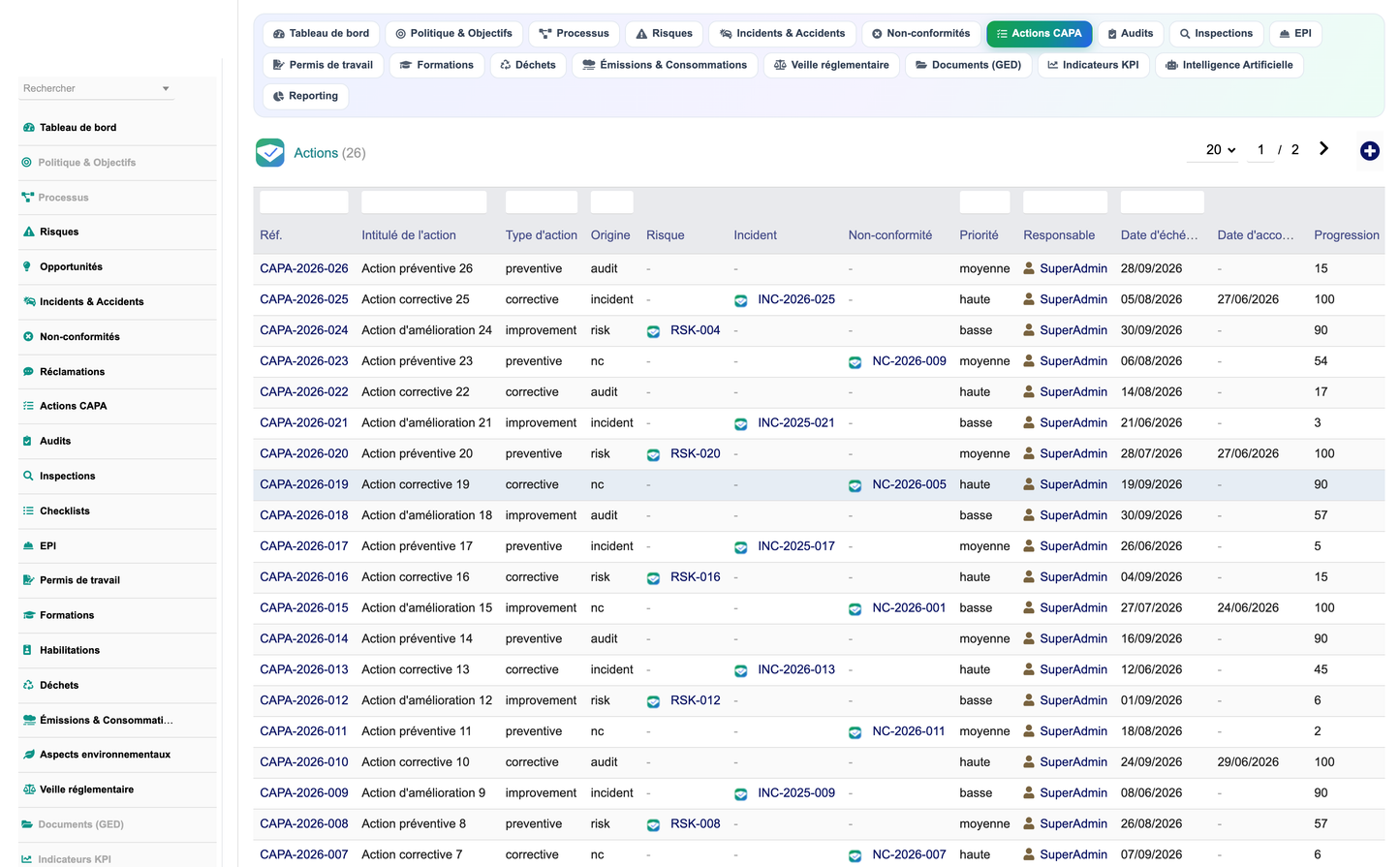
Task: Open the Reporting tab
Action: [x=305, y=96]
